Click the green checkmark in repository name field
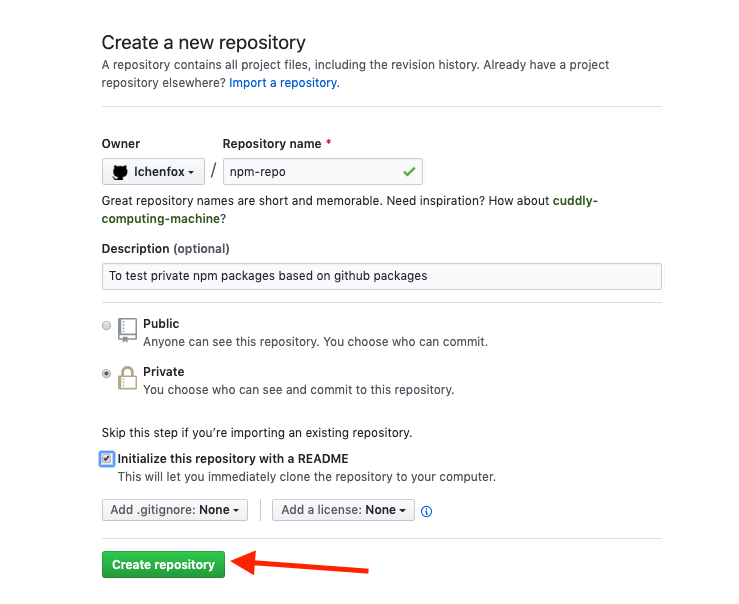 (409, 172)
